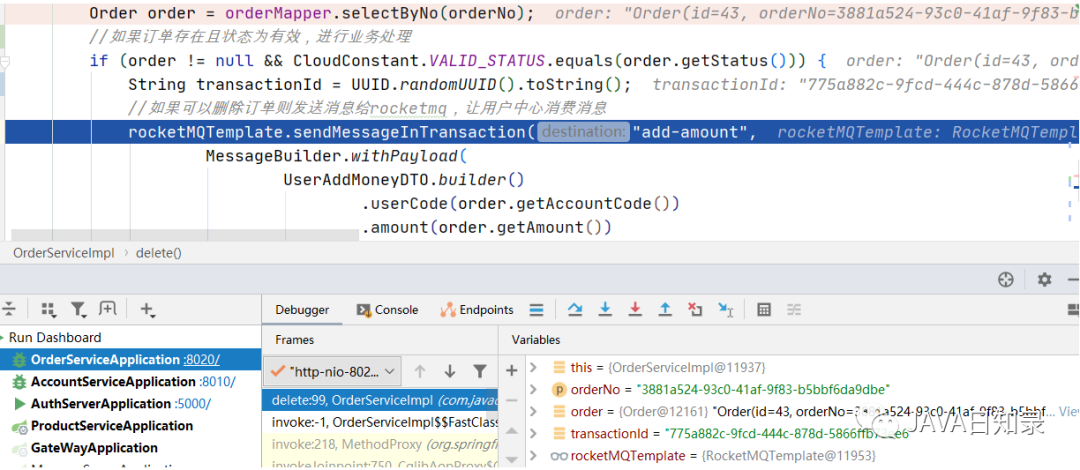1080x470 pixels.
Task: Select frame invoke:-1, OrderServiceImpl$$FastClass
Action: (x=380, y=422)
